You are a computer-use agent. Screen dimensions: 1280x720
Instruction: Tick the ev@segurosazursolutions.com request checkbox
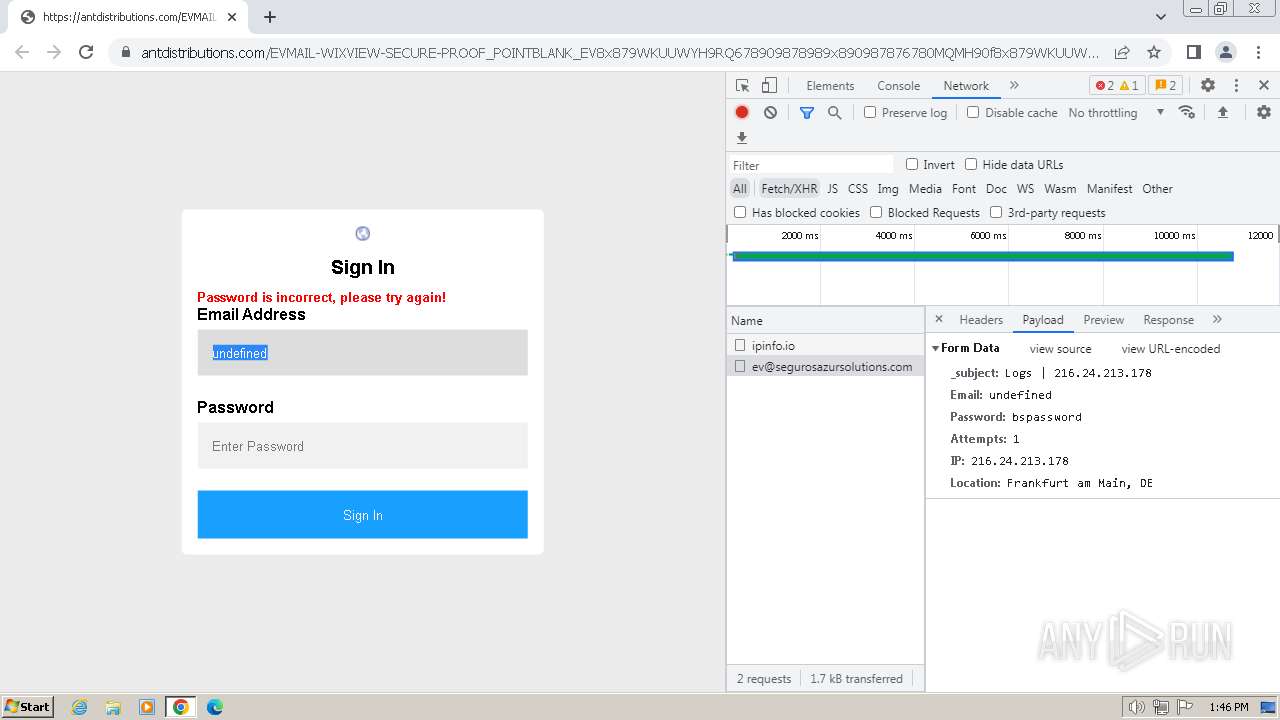pos(740,366)
